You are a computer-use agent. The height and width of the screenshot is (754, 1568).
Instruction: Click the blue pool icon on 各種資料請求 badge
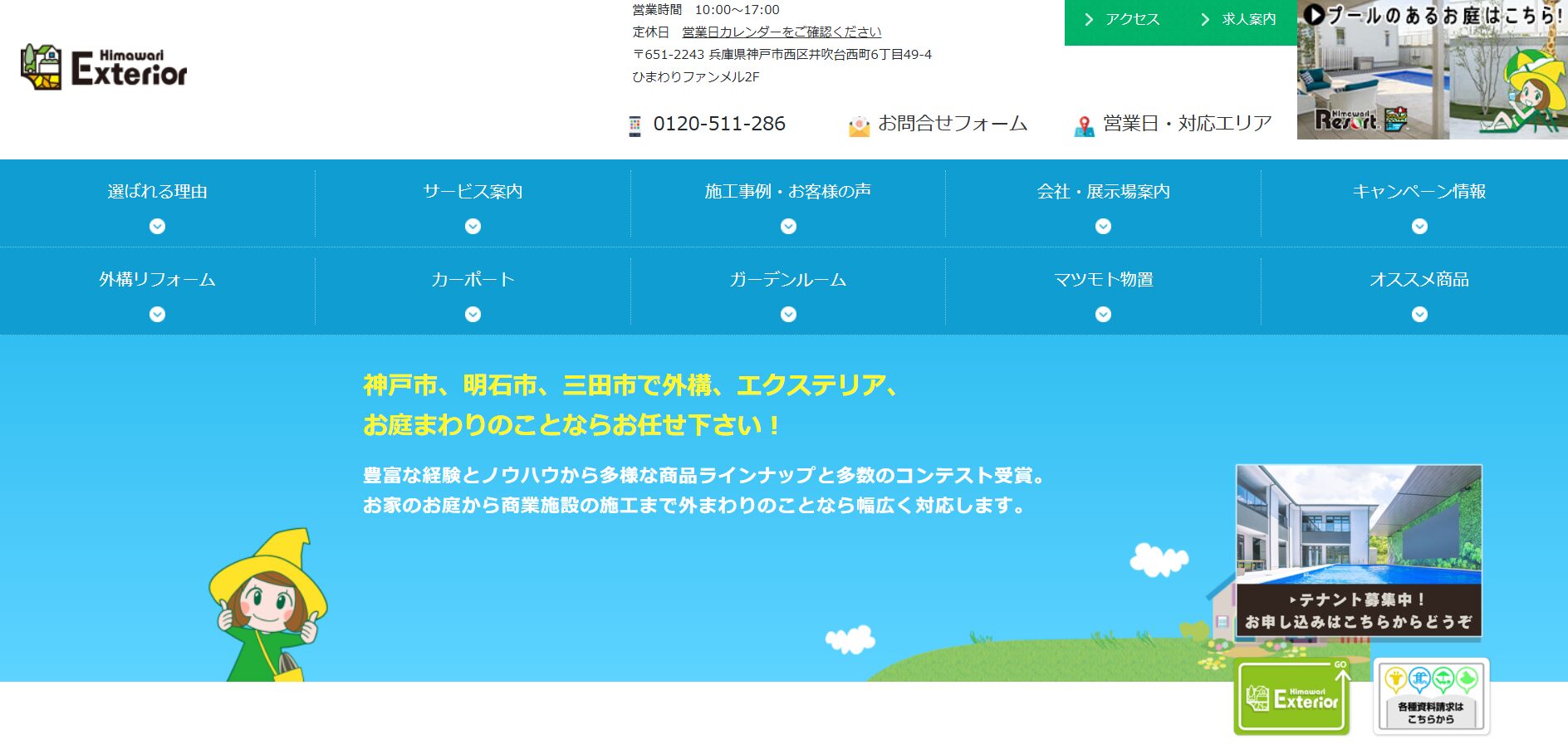click(x=1419, y=678)
